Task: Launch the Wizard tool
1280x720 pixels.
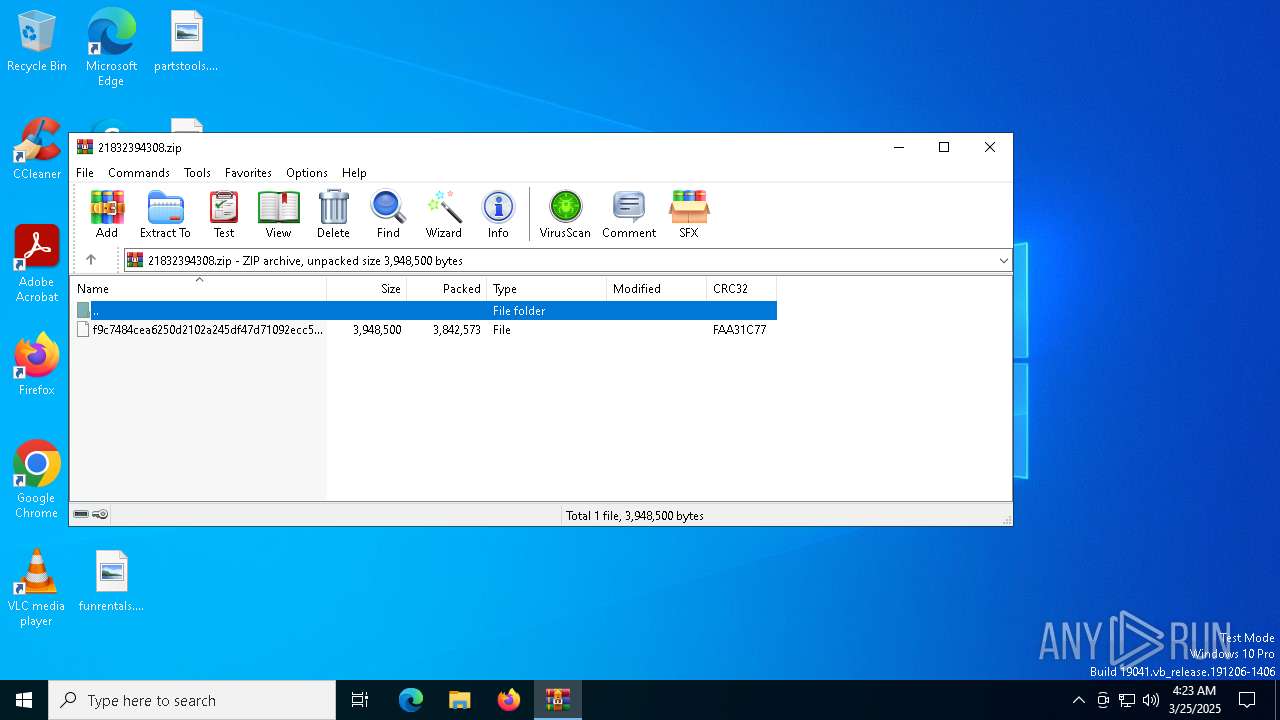Action: pos(444,215)
